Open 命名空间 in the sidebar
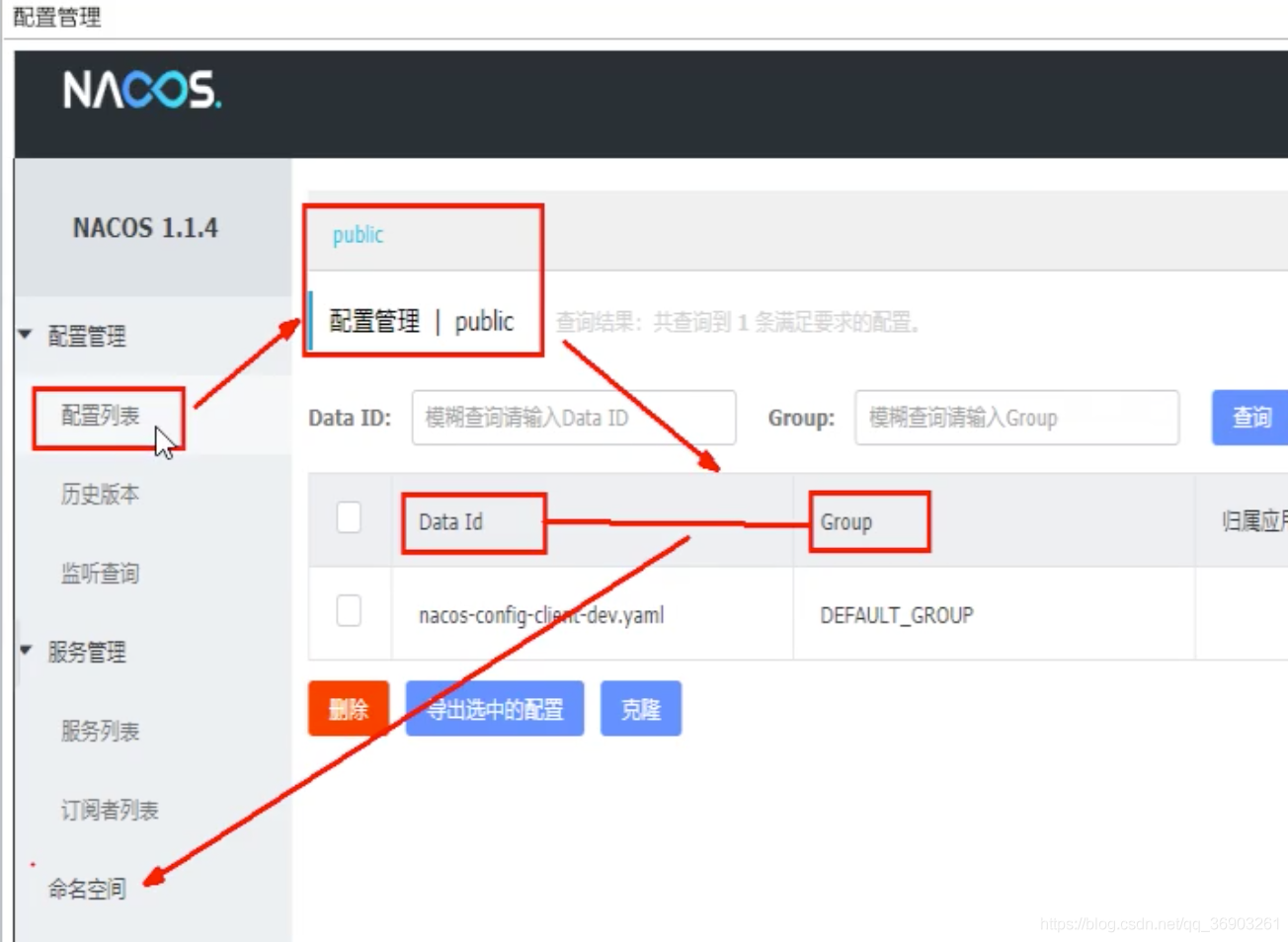This screenshot has width=1288, height=942. click(x=87, y=889)
